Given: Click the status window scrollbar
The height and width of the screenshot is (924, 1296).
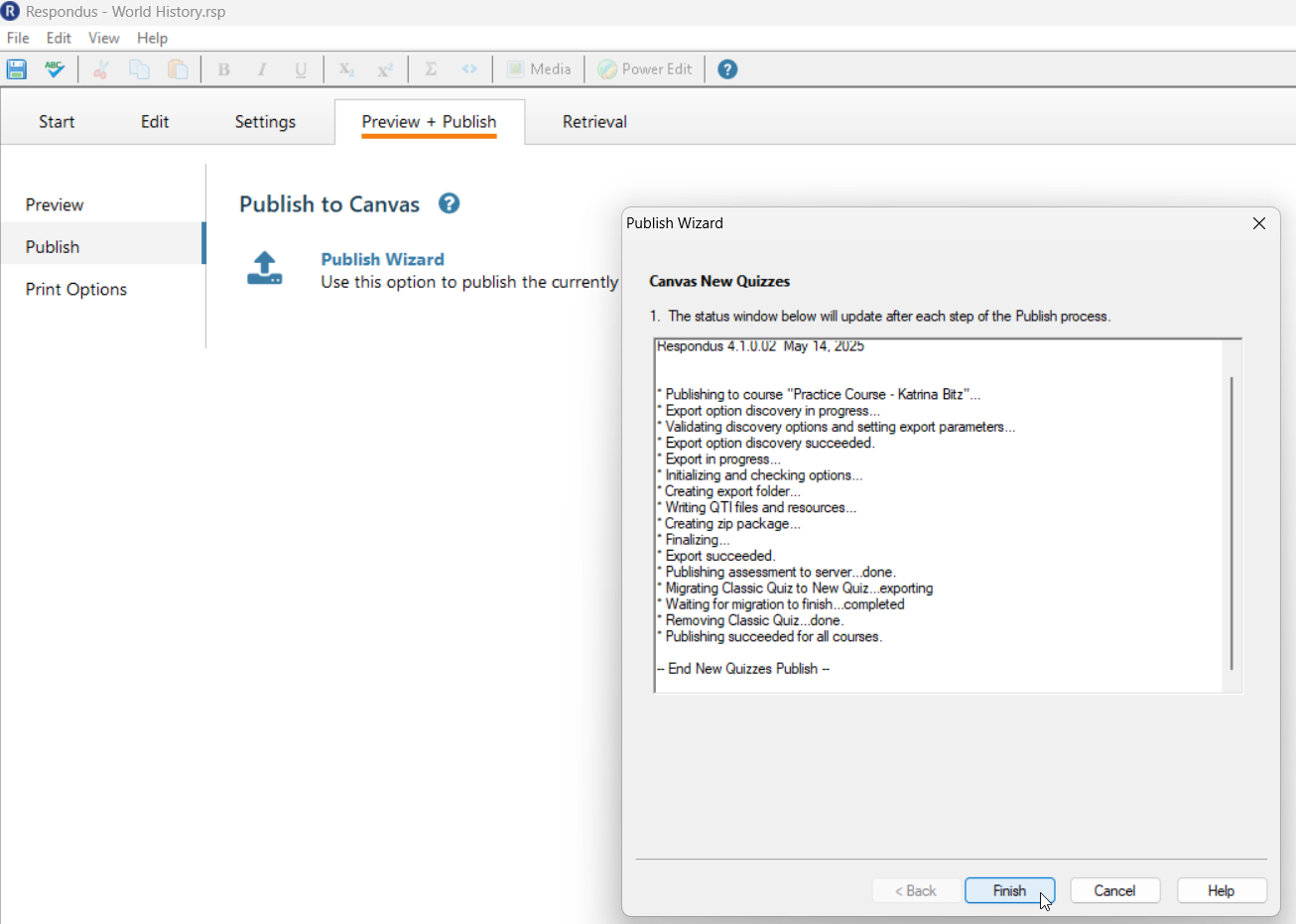Looking at the screenshot, I should pos(1233,516).
